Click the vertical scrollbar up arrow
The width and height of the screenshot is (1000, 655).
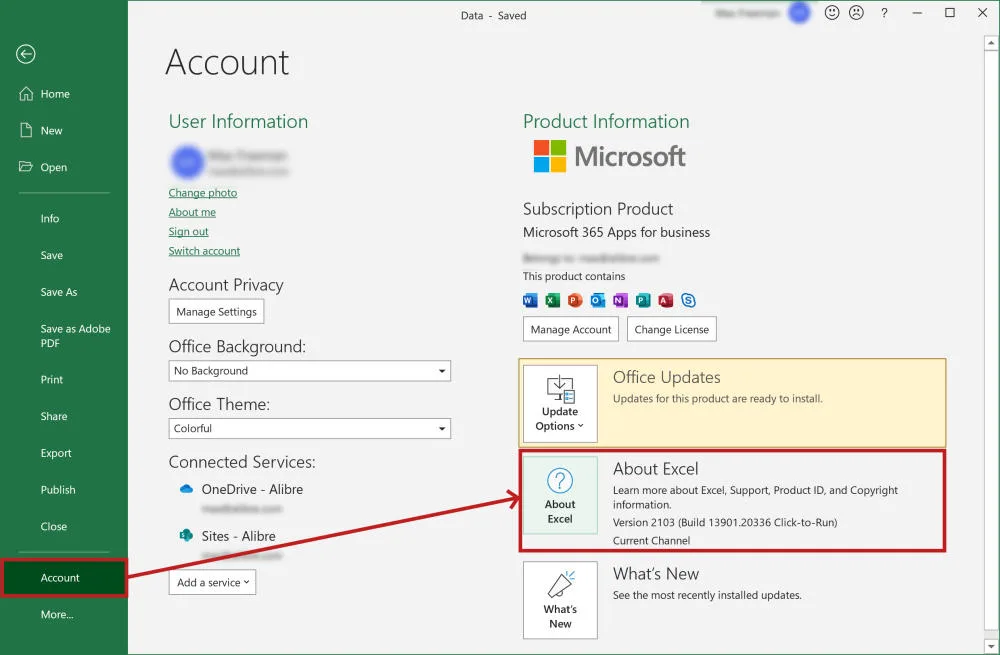click(x=990, y=43)
